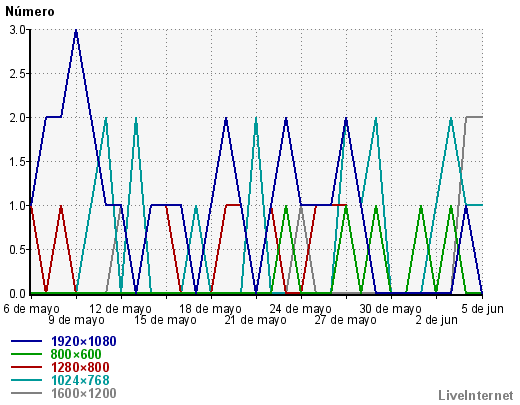This screenshot has height=405, width=520.
Task: Click the green 800×600 legend line
Action: click(26, 354)
